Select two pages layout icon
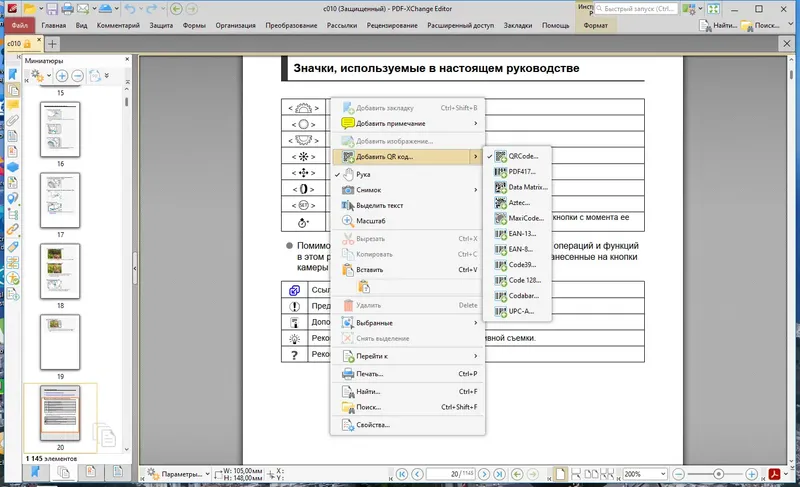This screenshot has width=800, height=487. point(591,474)
